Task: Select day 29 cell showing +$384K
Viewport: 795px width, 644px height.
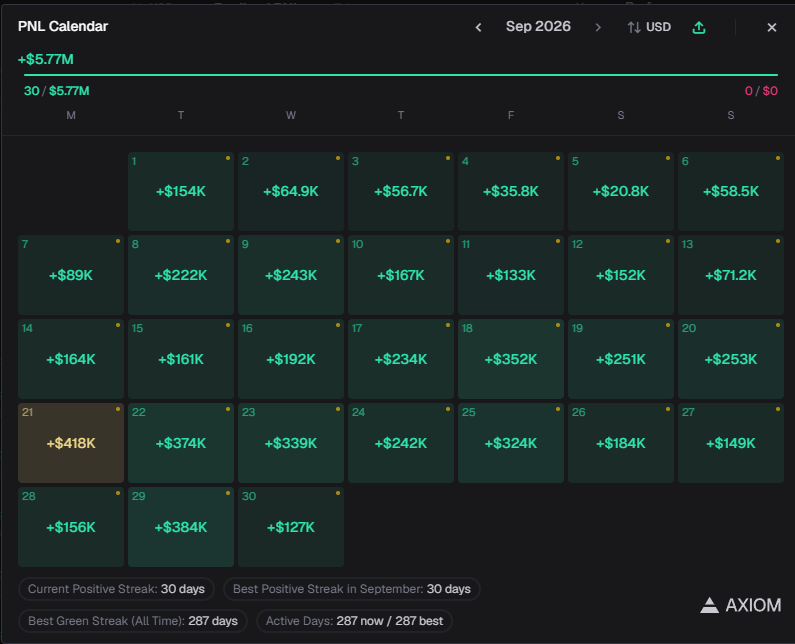Action: coord(181,527)
